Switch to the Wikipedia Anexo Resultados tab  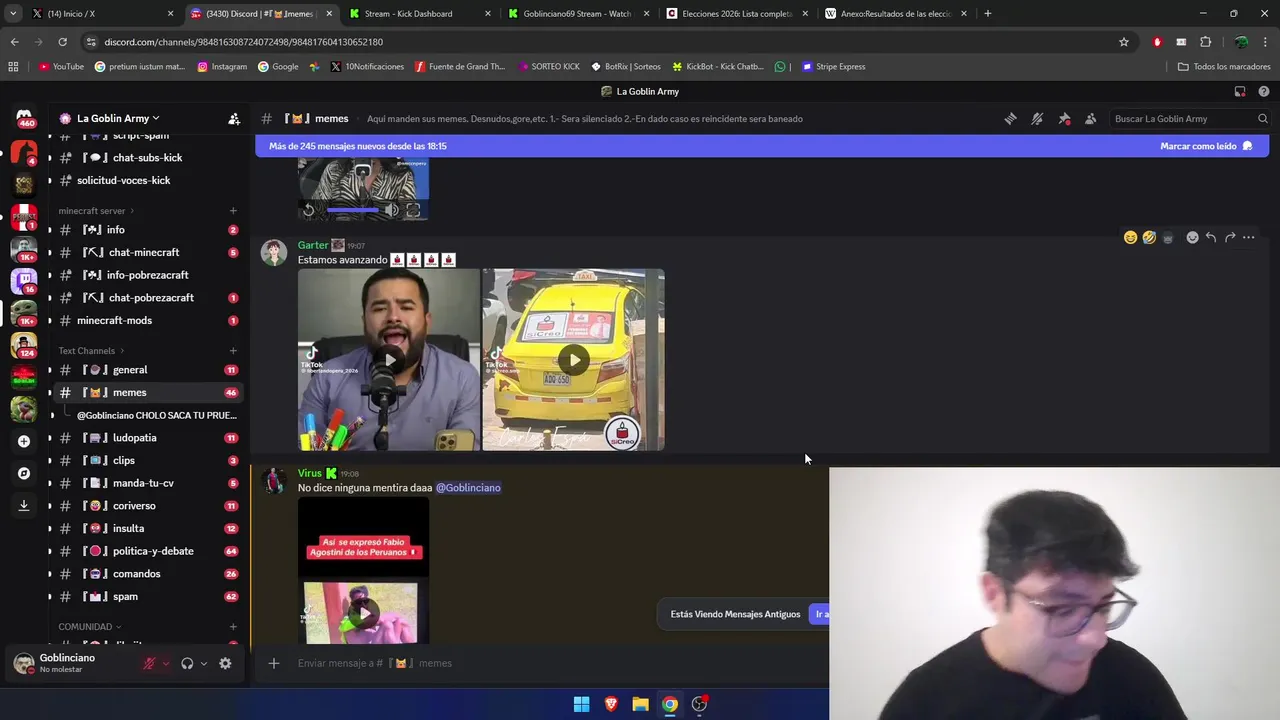tap(895, 14)
